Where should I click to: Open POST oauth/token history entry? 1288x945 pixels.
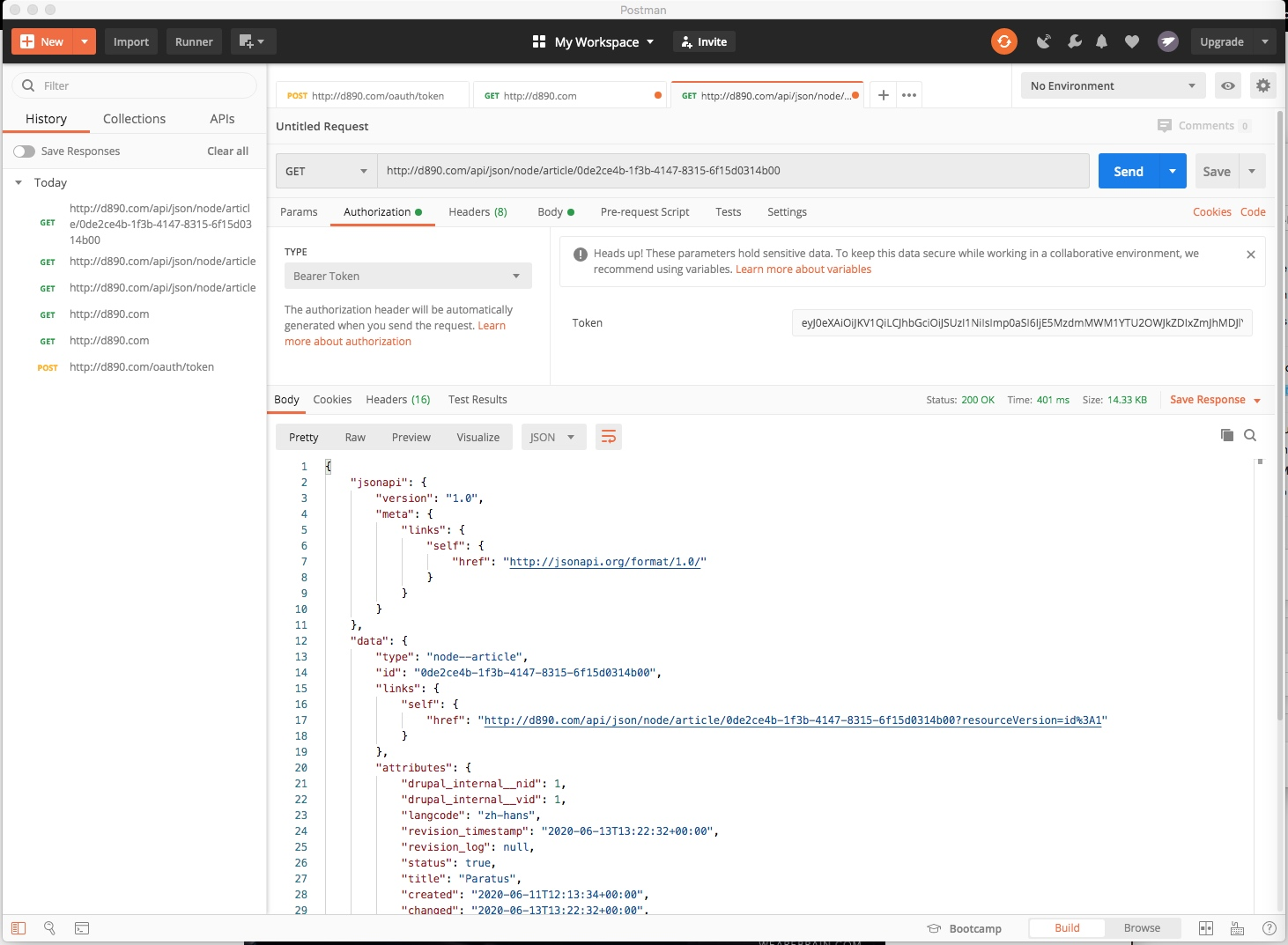(141, 367)
